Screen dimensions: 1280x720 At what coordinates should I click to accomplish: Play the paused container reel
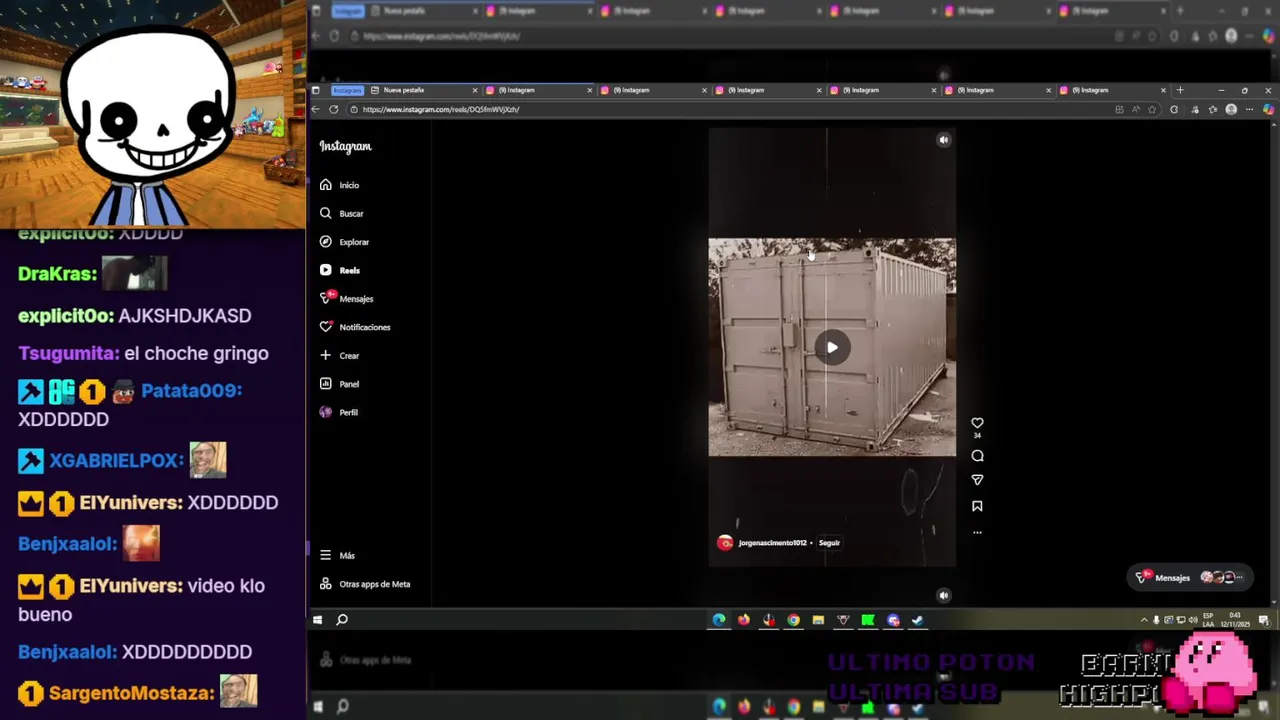[832, 347]
